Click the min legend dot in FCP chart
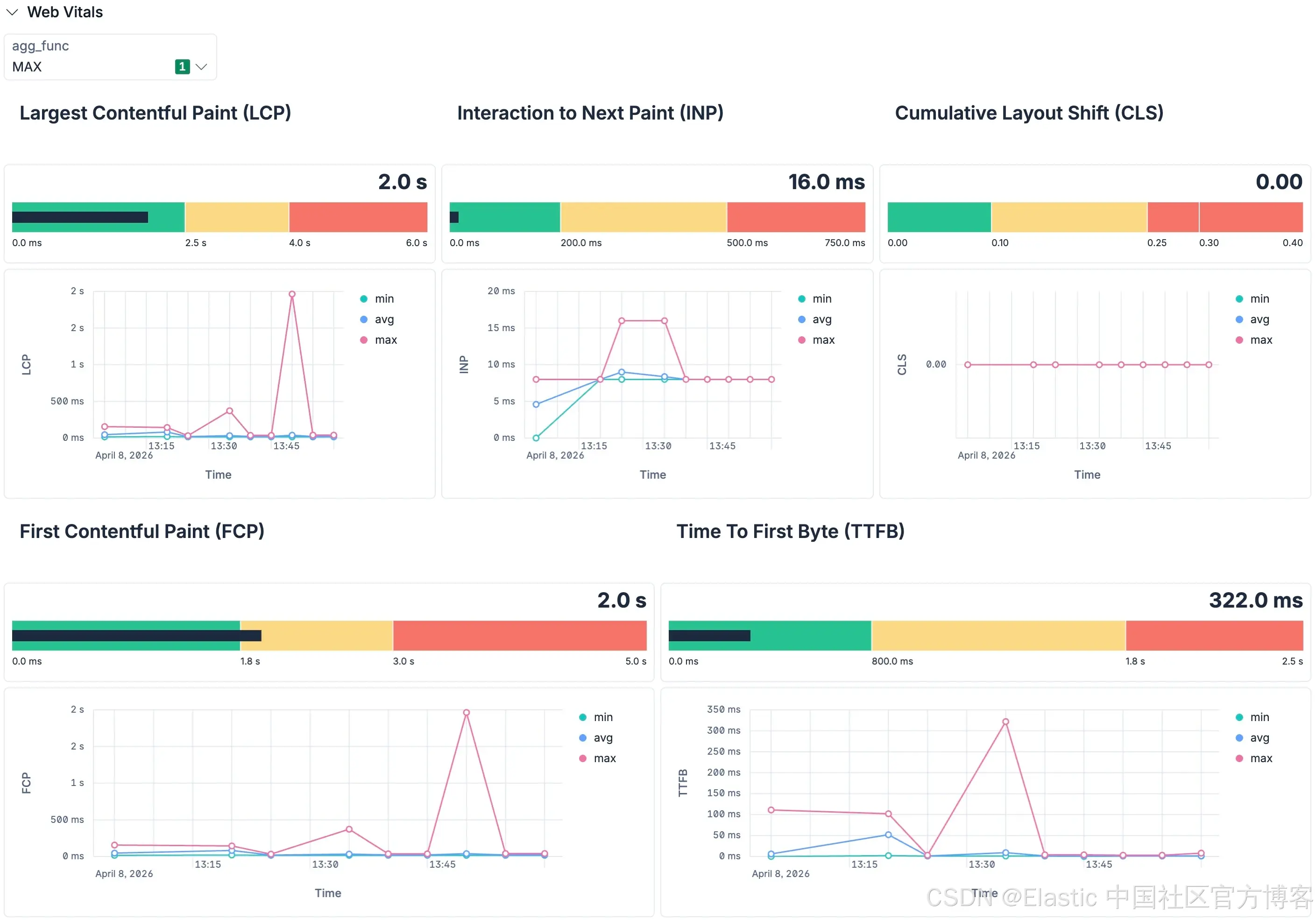 583,717
